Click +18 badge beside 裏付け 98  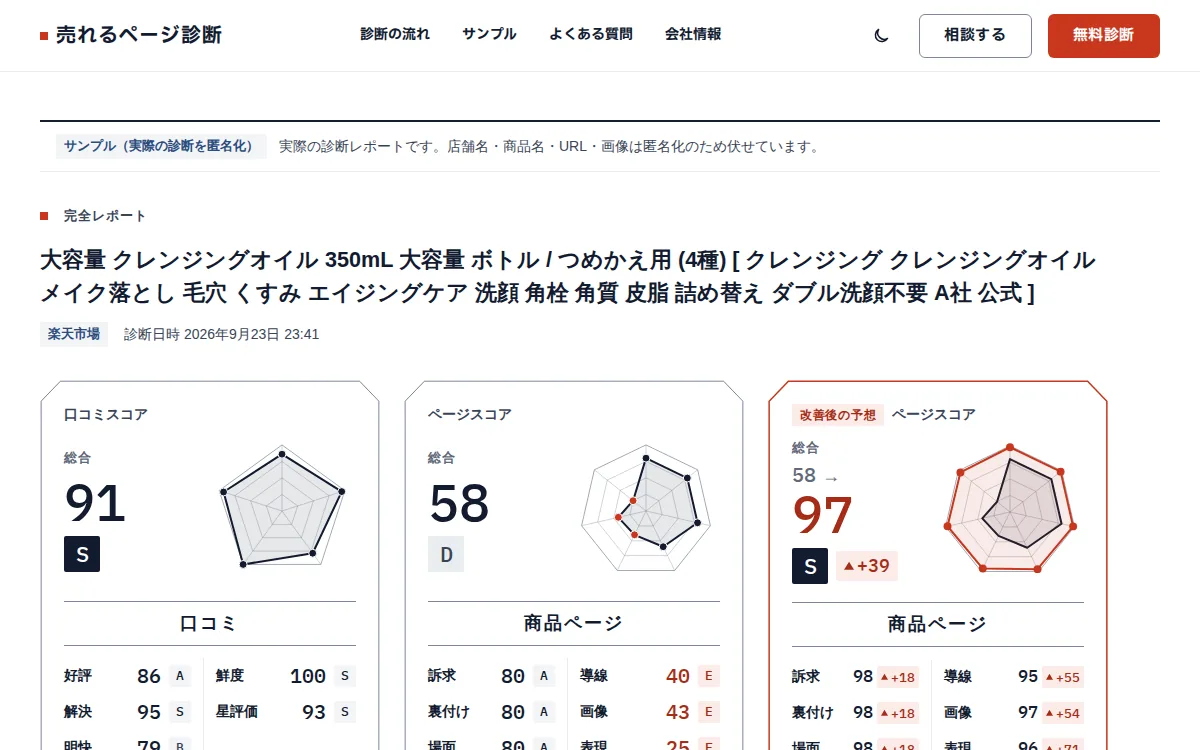click(x=898, y=713)
